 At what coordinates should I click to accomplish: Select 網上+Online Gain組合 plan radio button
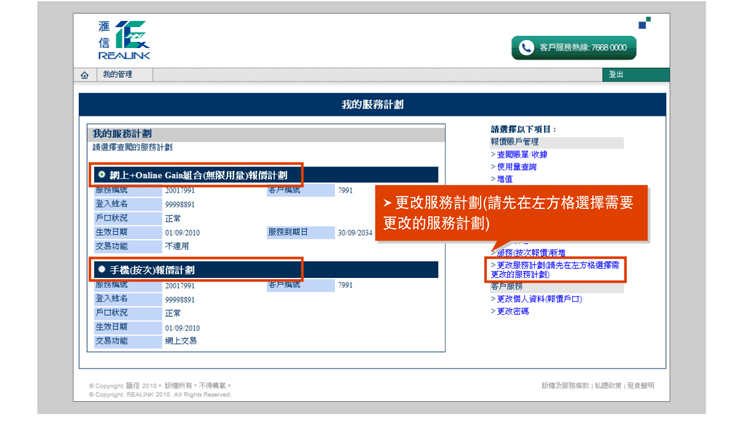pos(102,175)
